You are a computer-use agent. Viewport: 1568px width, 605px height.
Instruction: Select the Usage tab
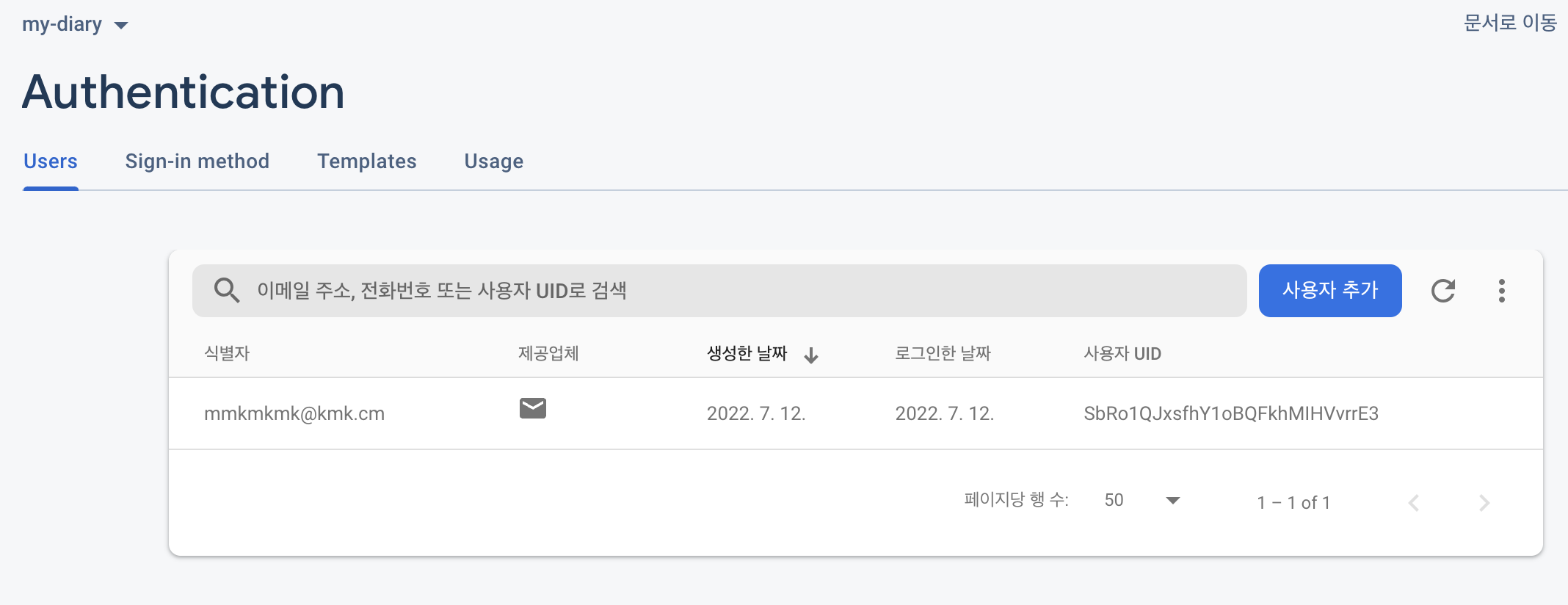(493, 162)
